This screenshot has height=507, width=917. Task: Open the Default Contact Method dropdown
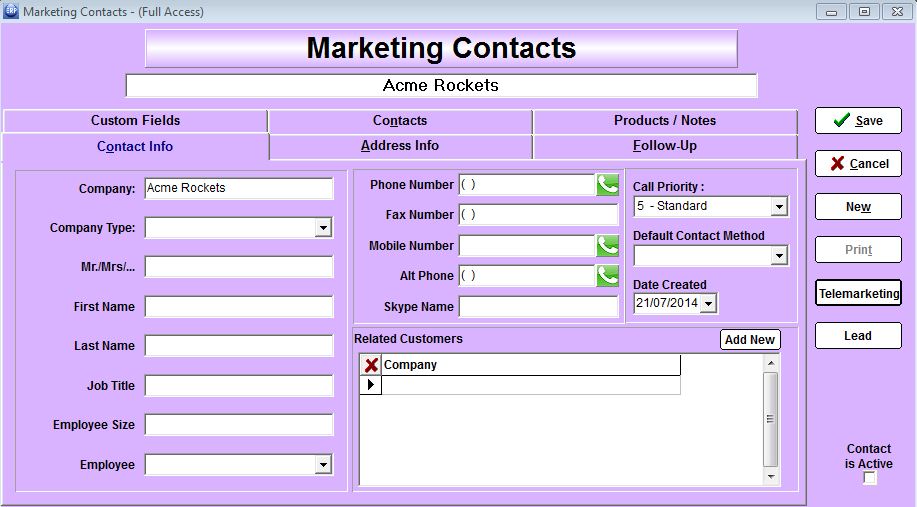click(x=779, y=256)
